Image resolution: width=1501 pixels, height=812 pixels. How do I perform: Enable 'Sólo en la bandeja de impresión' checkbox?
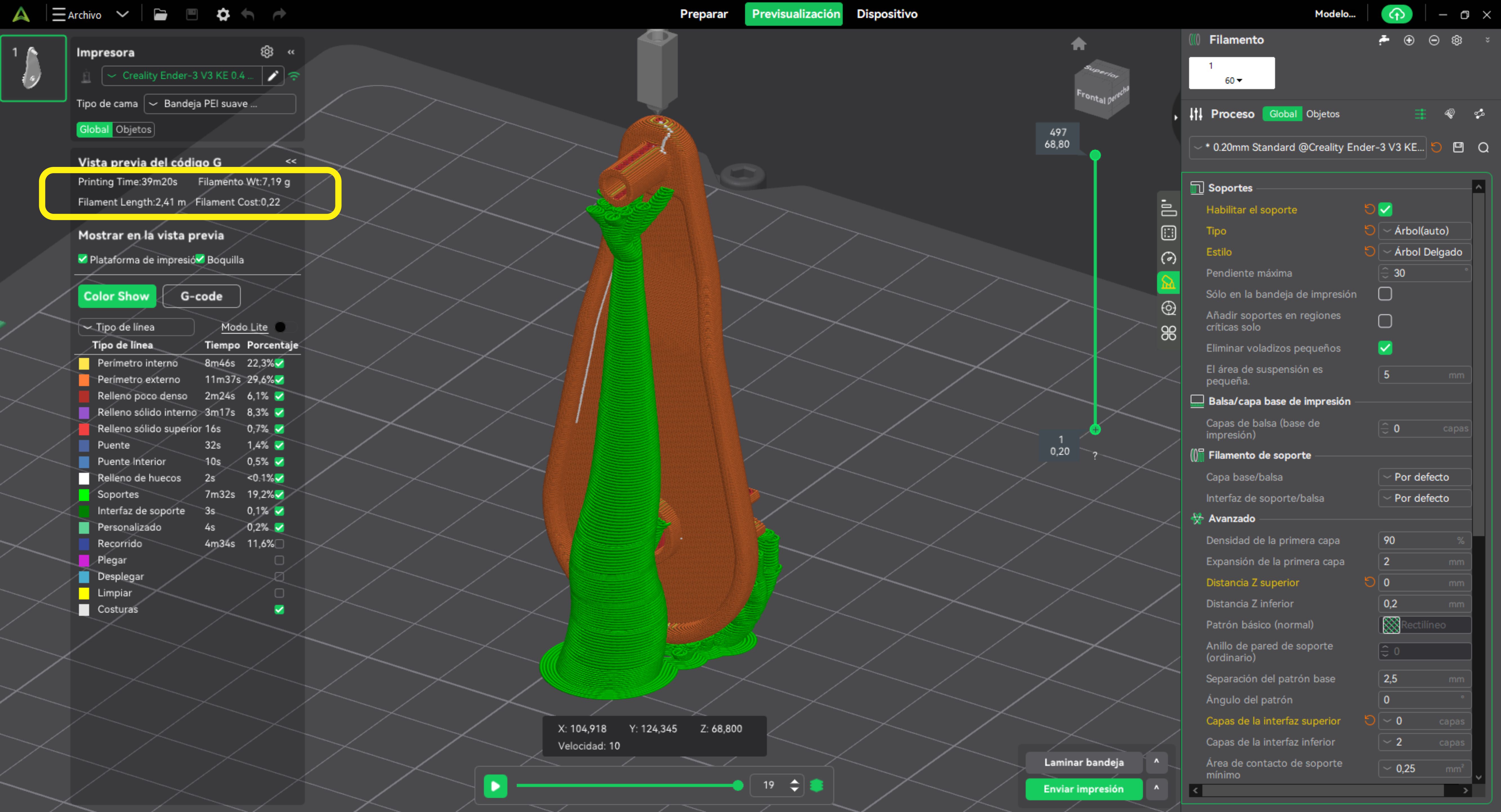(1384, 294)
